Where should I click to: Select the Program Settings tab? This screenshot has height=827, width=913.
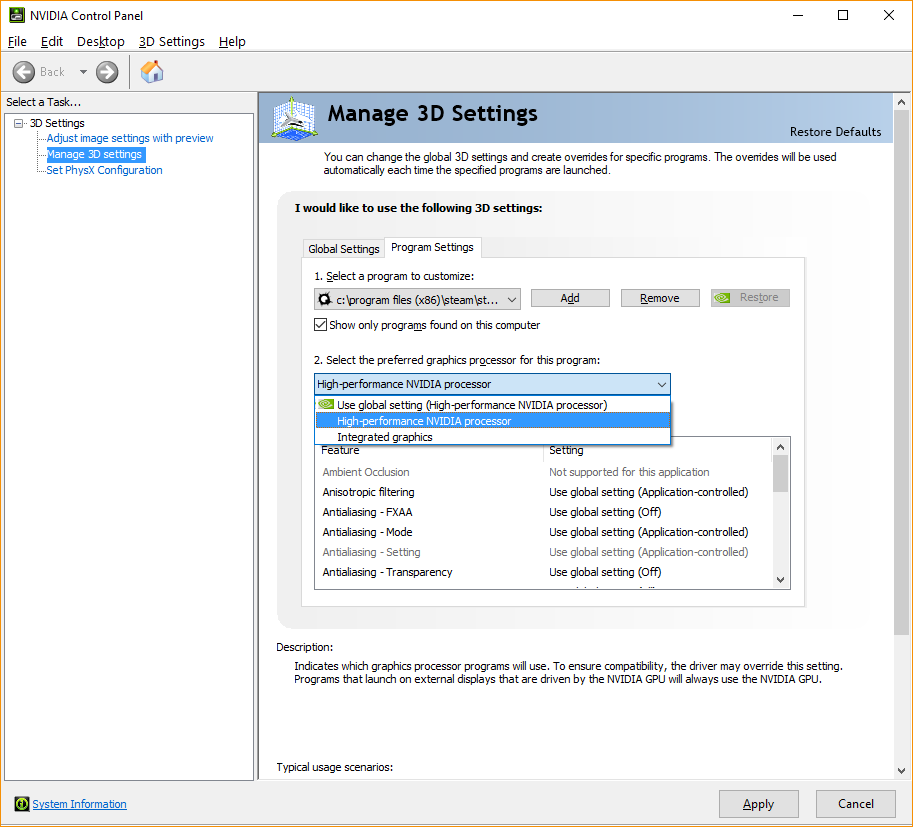pyautogui.click(x=433, y=247)
